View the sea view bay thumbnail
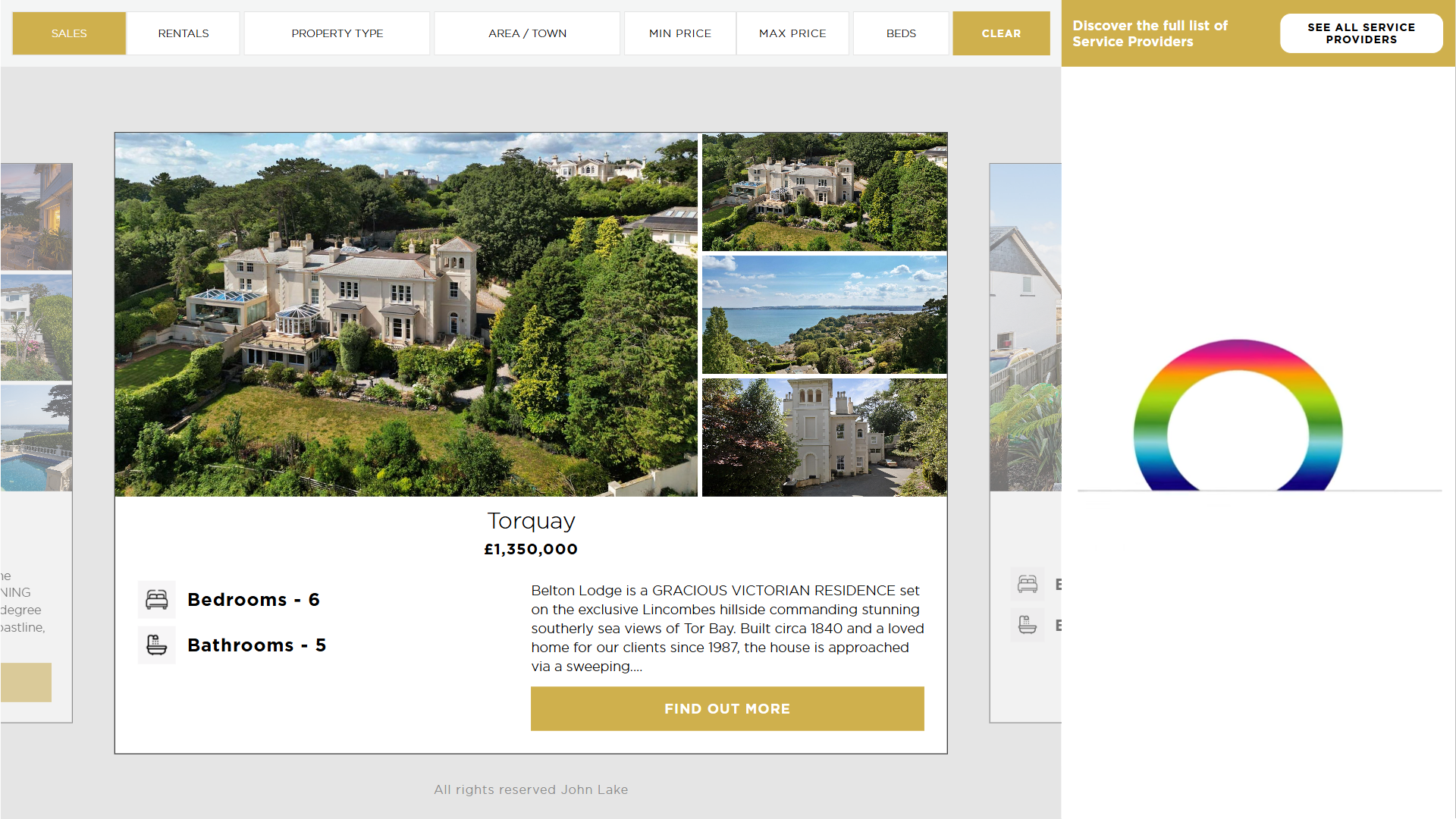Screen dimensions: 1456x819 pos(824,315)
